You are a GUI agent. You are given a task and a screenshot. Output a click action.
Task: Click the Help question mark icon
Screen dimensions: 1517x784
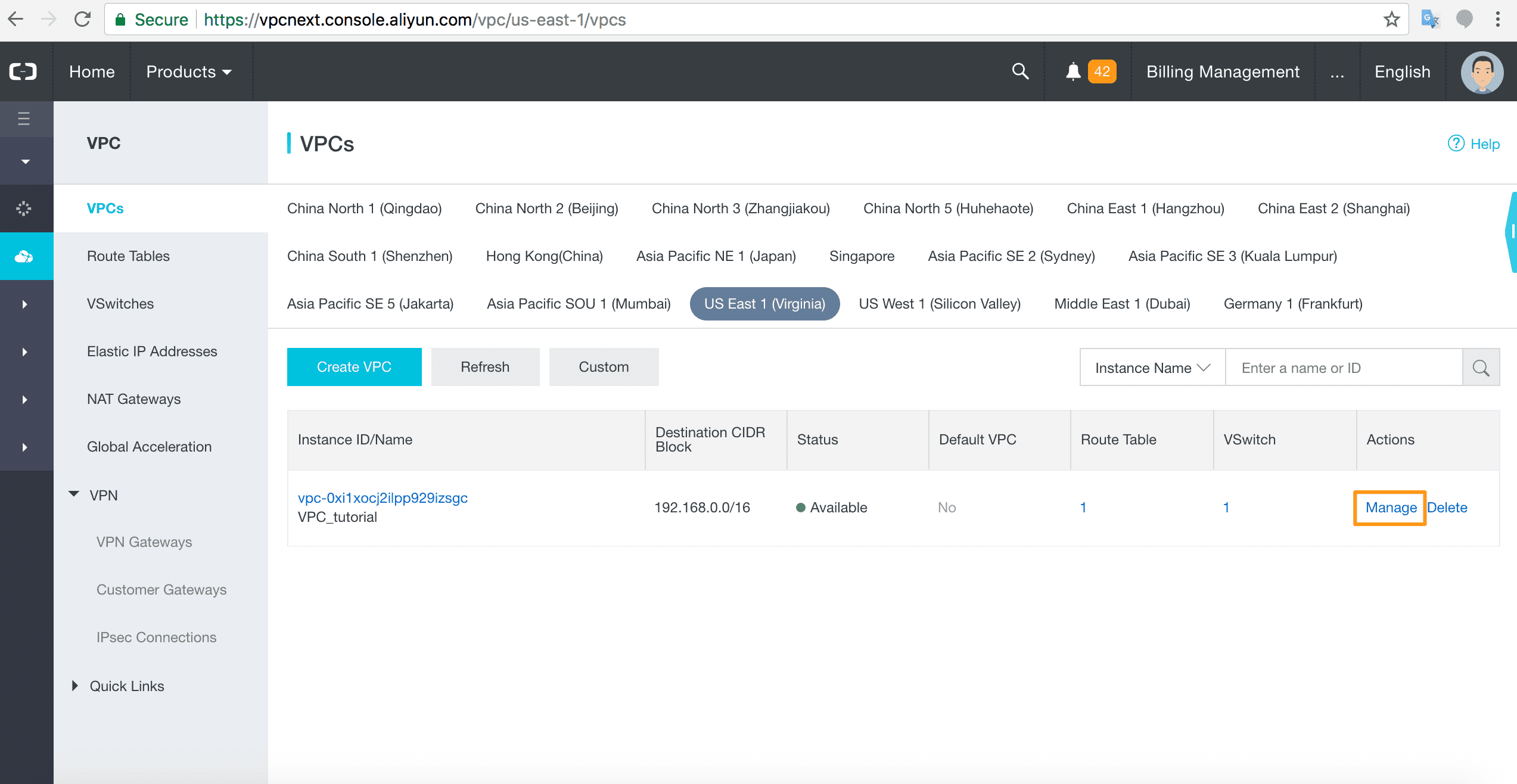click(1456, 144)
